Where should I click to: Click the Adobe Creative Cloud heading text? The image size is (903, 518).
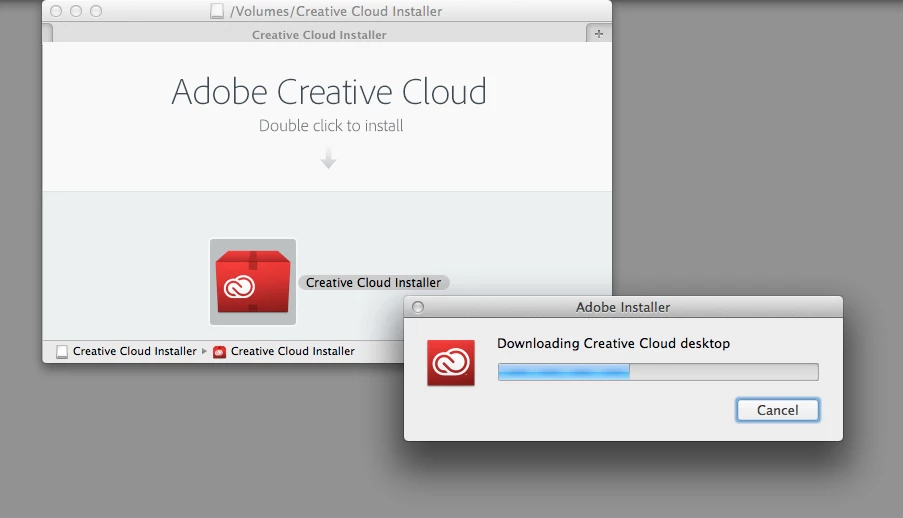tap(329, 92)
